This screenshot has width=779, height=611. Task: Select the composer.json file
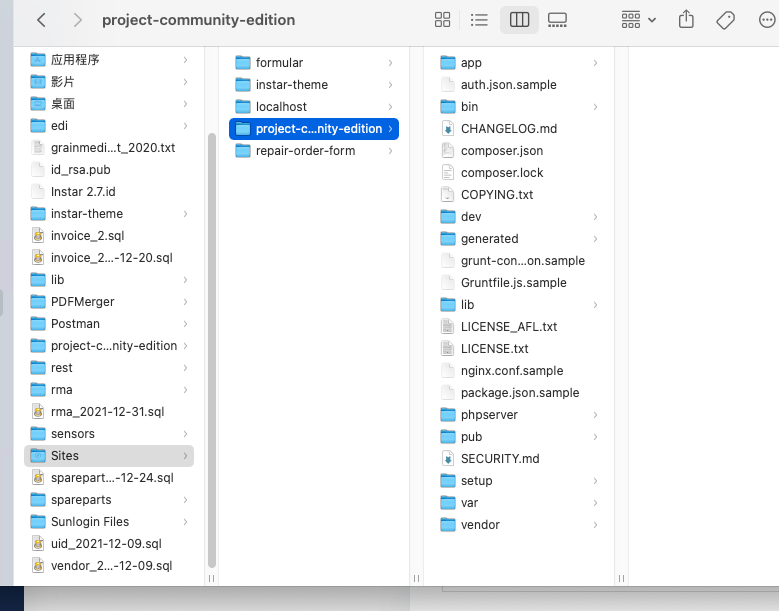pos(501,151)
